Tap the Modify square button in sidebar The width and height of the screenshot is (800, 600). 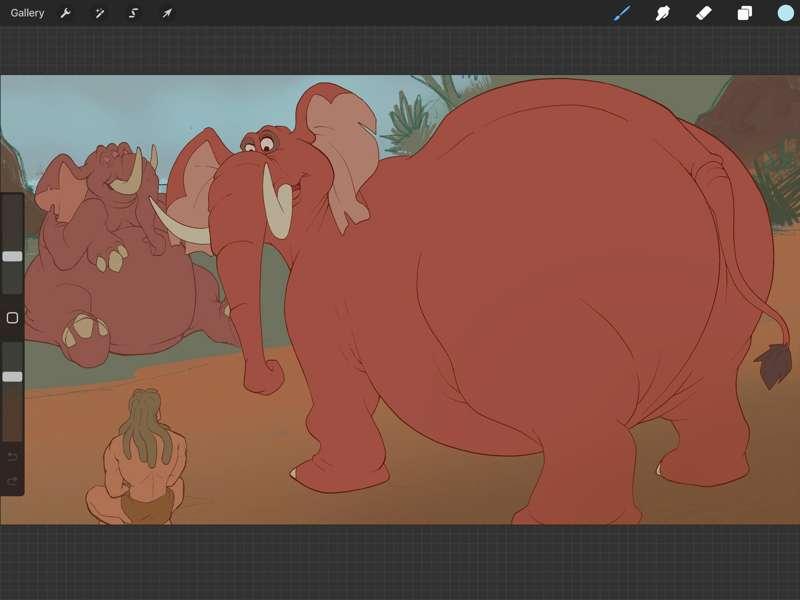12,318
